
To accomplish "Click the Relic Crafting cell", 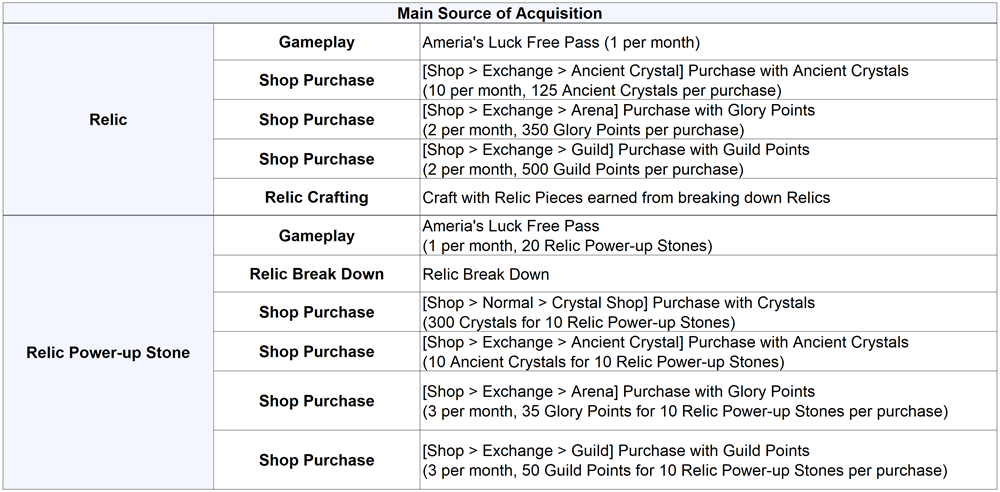I will pos(316,197).
